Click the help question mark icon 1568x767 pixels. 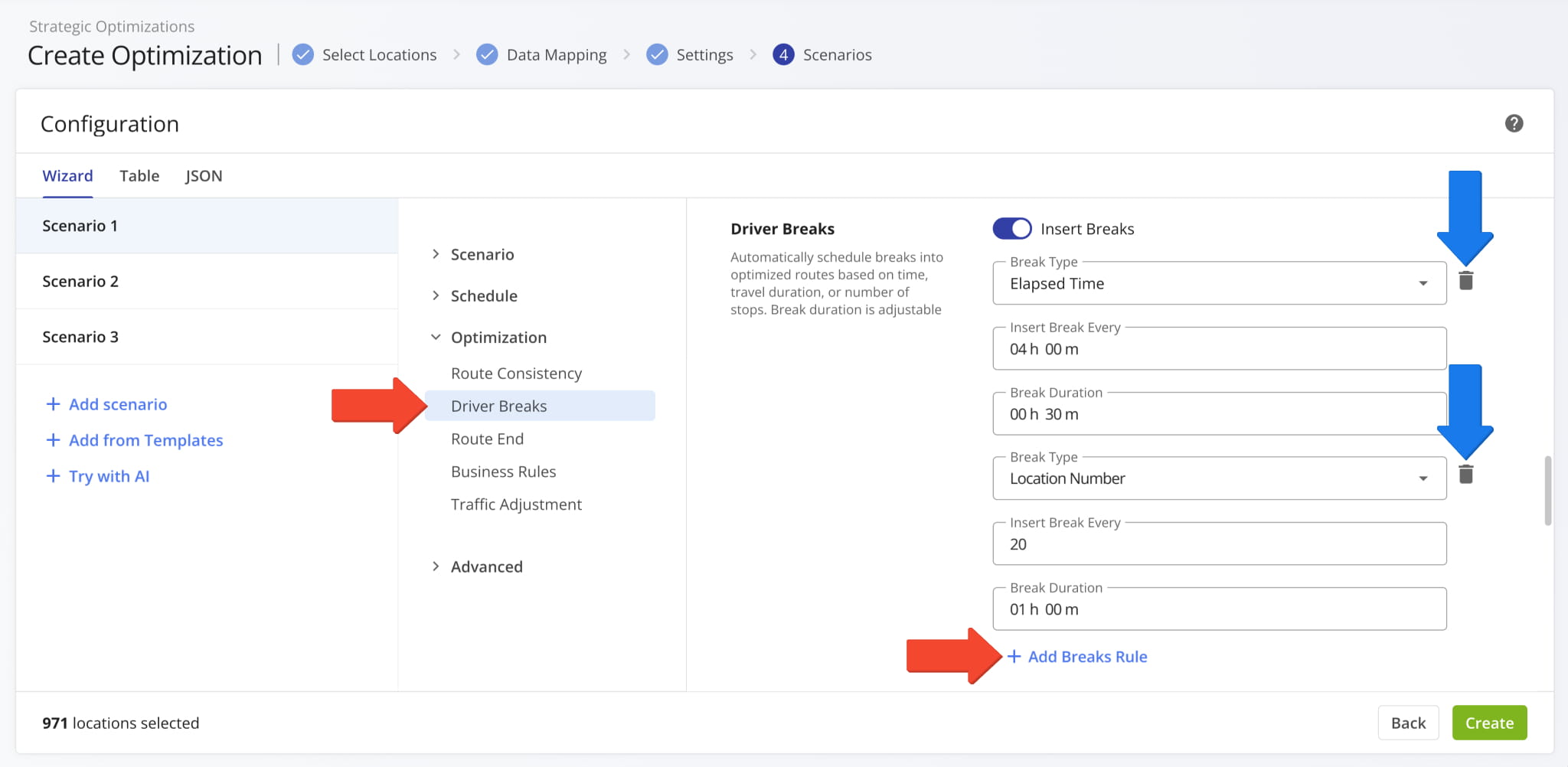1513,123
